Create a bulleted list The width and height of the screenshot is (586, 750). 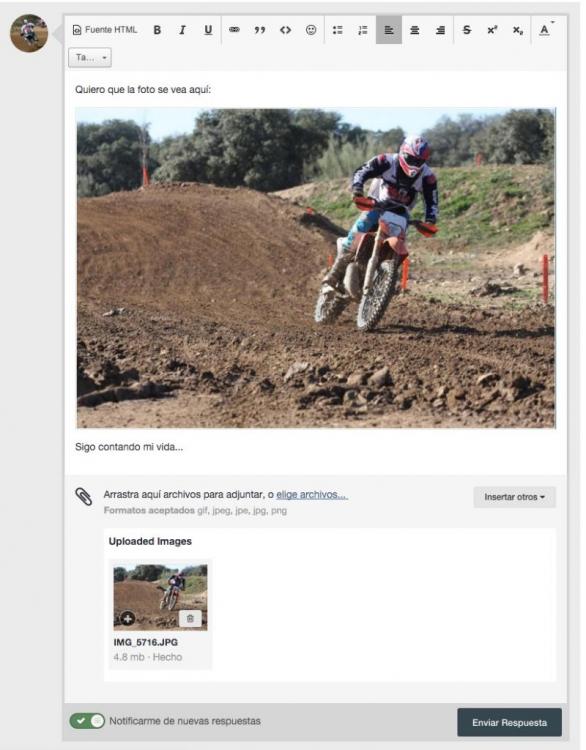click(337, 30)
